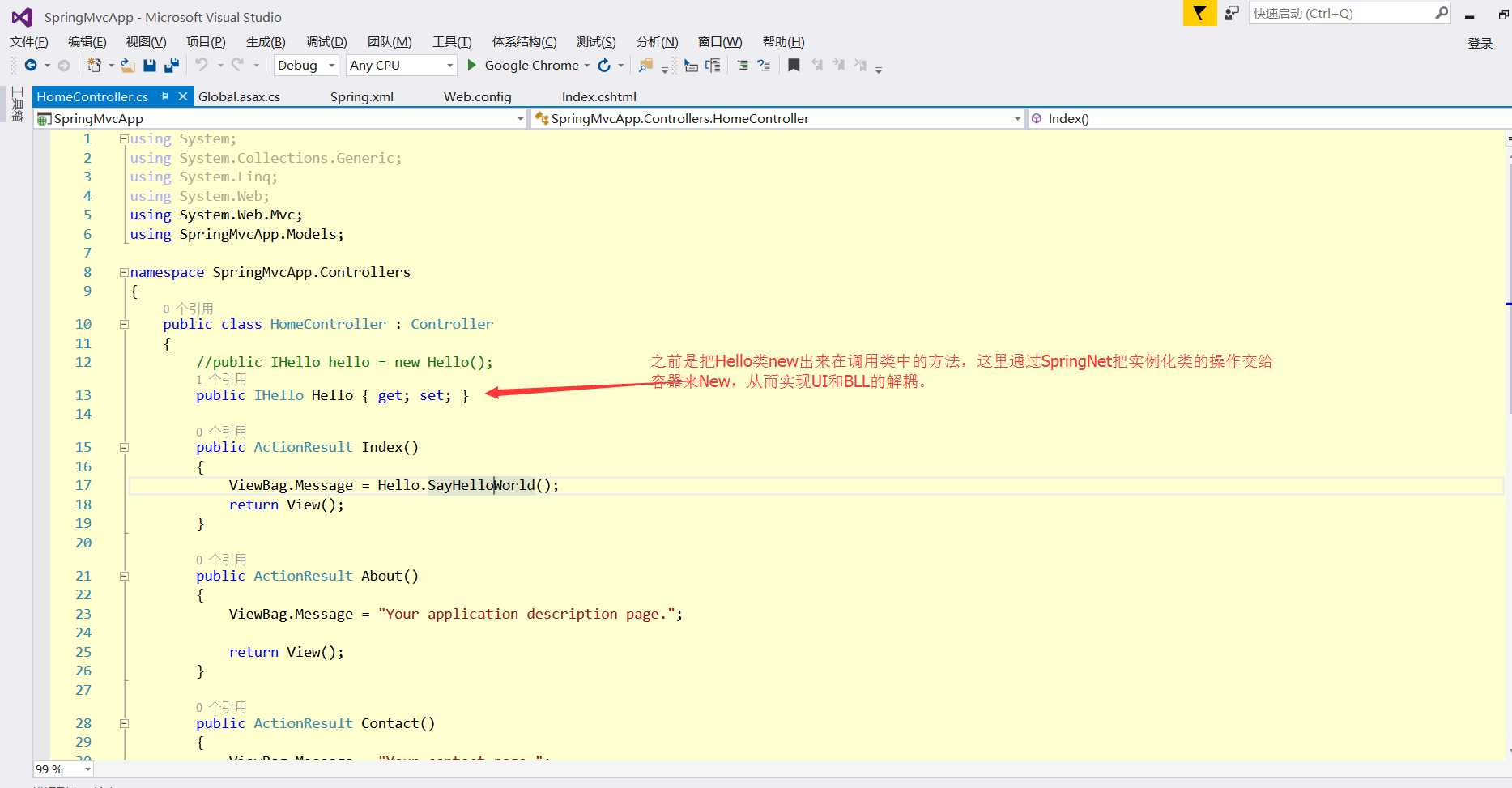Click the '1 个引用' CodeLens above Hello property

(221, 379)
